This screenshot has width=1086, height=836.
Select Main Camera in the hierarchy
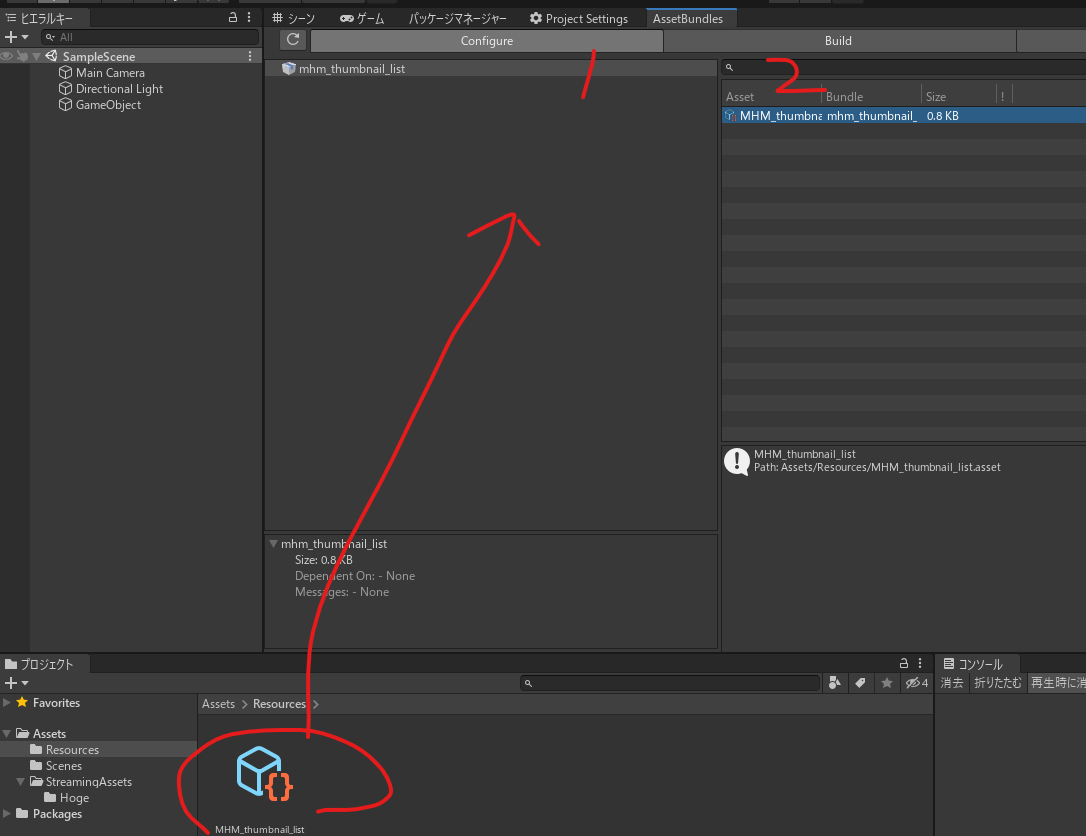click(110, 73)
